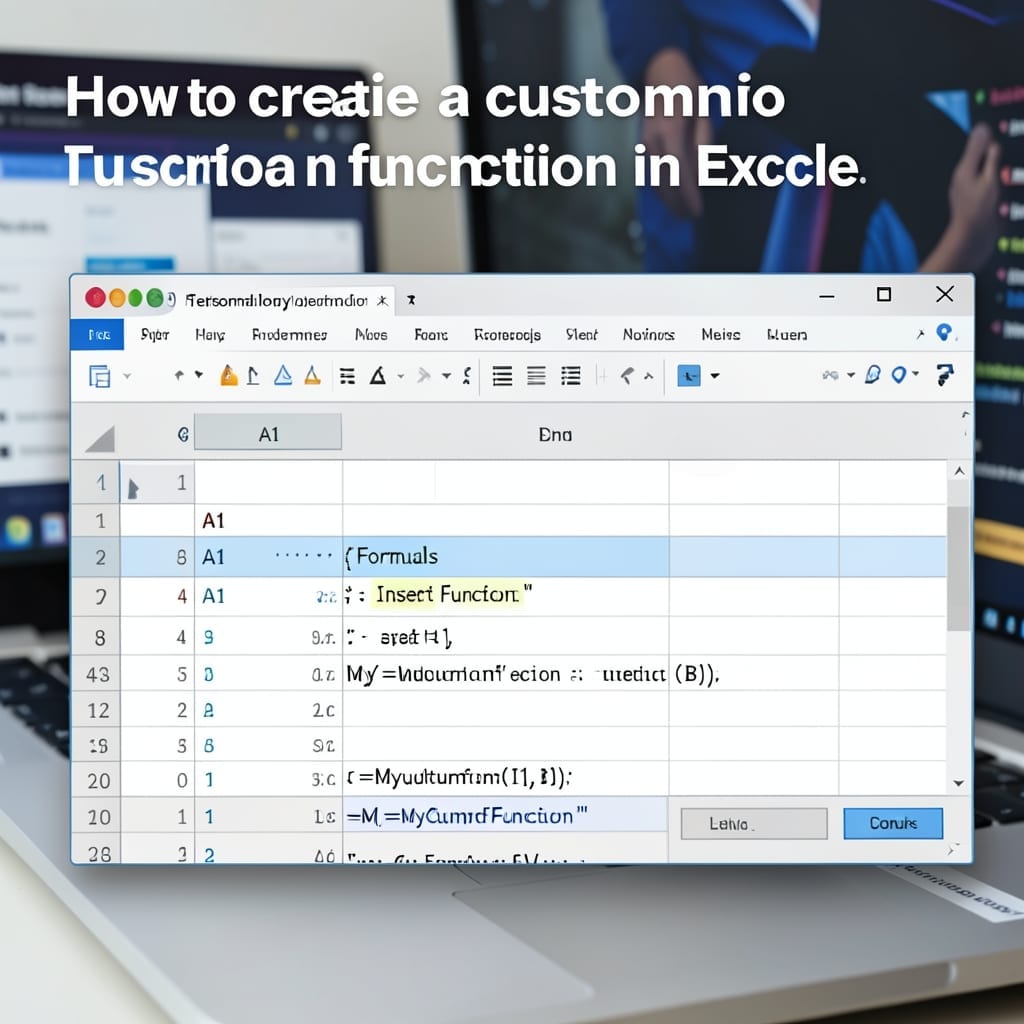Click the gray chain link icon
This screenshot has height=1024, width=1024.
[830, 376]
